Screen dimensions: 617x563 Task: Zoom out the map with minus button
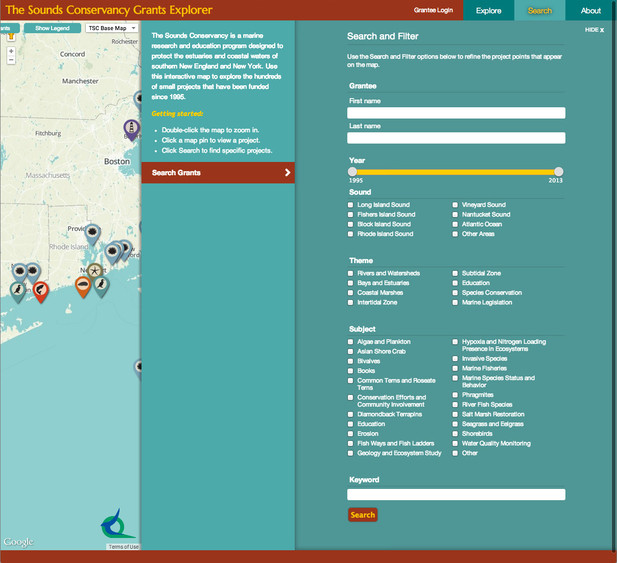(x=11, y=60)
